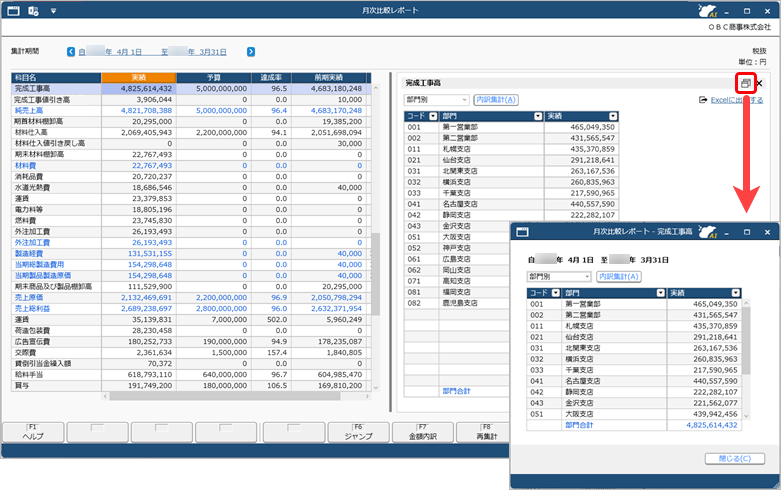Select 札幌支店 row in popup window
Image resolution: width=781 pixels, height=490 pixels.
point(634,326)
